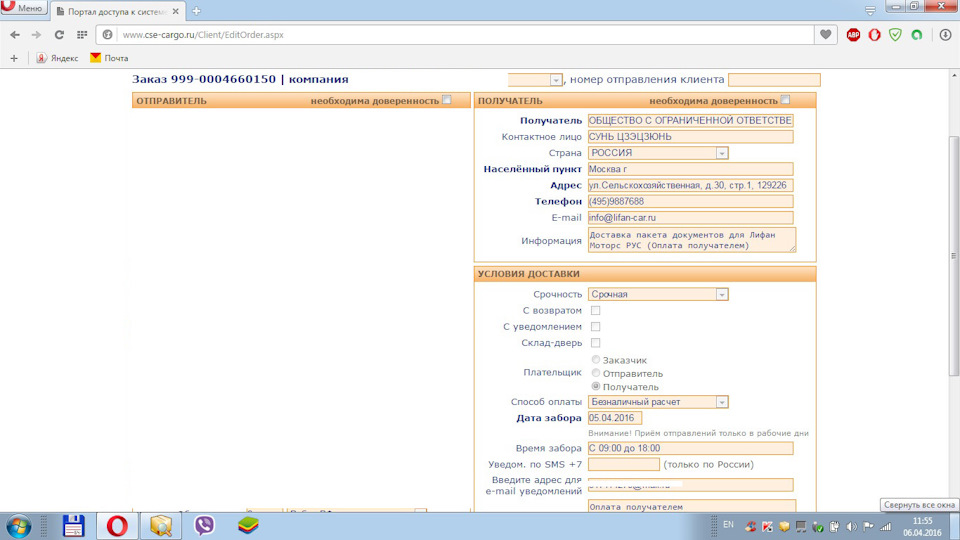Click the E-mail info@lifan-car.ru field
The height and width of the screenshot is (540, 960).
pyautogui.click(x=691, y=217)
